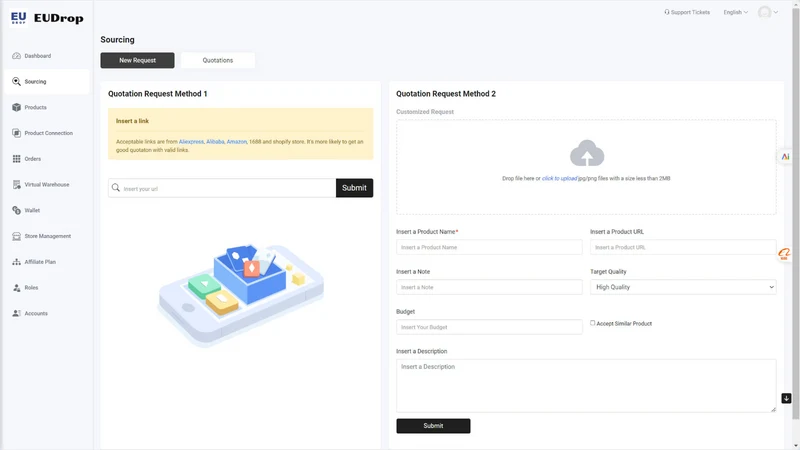Click the Affiliate Plan icon
Viewport: 800px width, 450px height.
[16, 262]
